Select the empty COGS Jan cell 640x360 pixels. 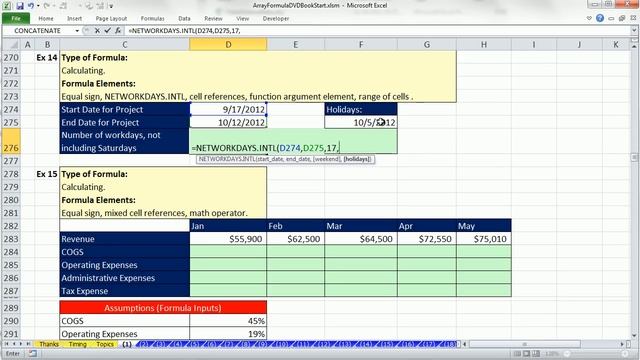tap(228, 252)
